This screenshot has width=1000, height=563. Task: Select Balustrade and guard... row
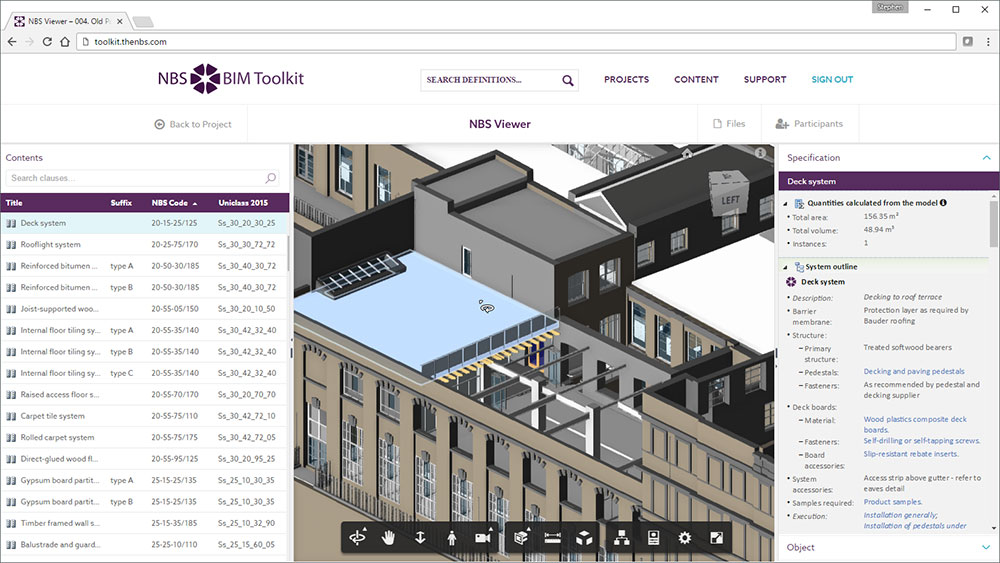coord(145,545)
